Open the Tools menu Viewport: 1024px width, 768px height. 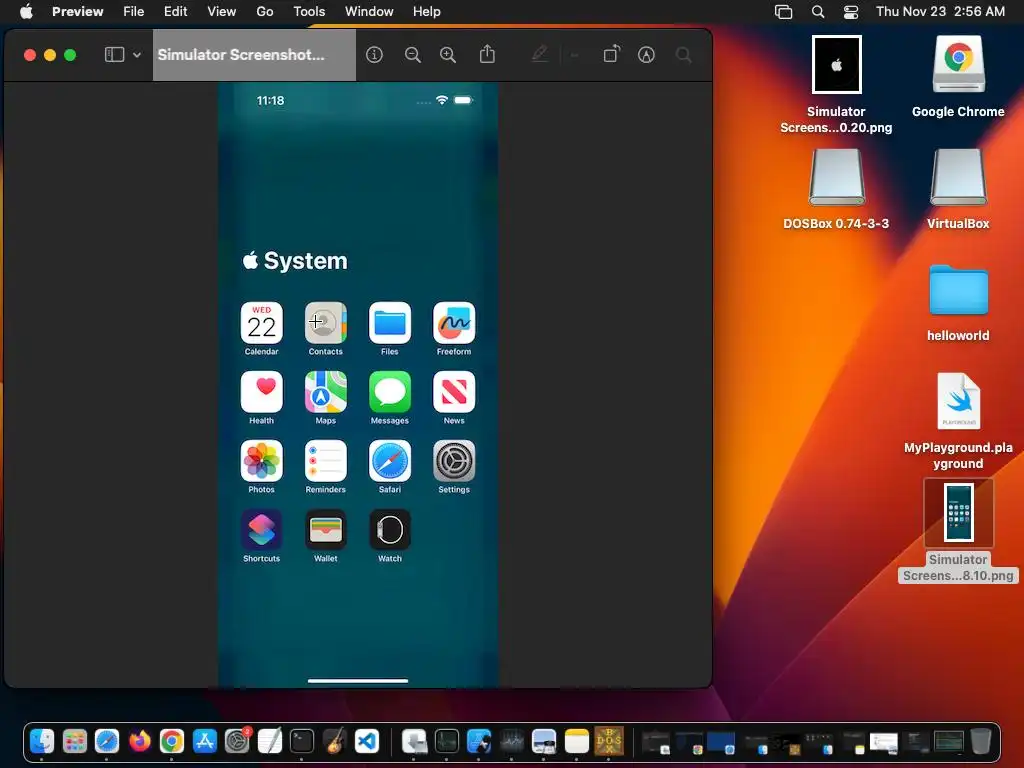click(x=309, y=11)
